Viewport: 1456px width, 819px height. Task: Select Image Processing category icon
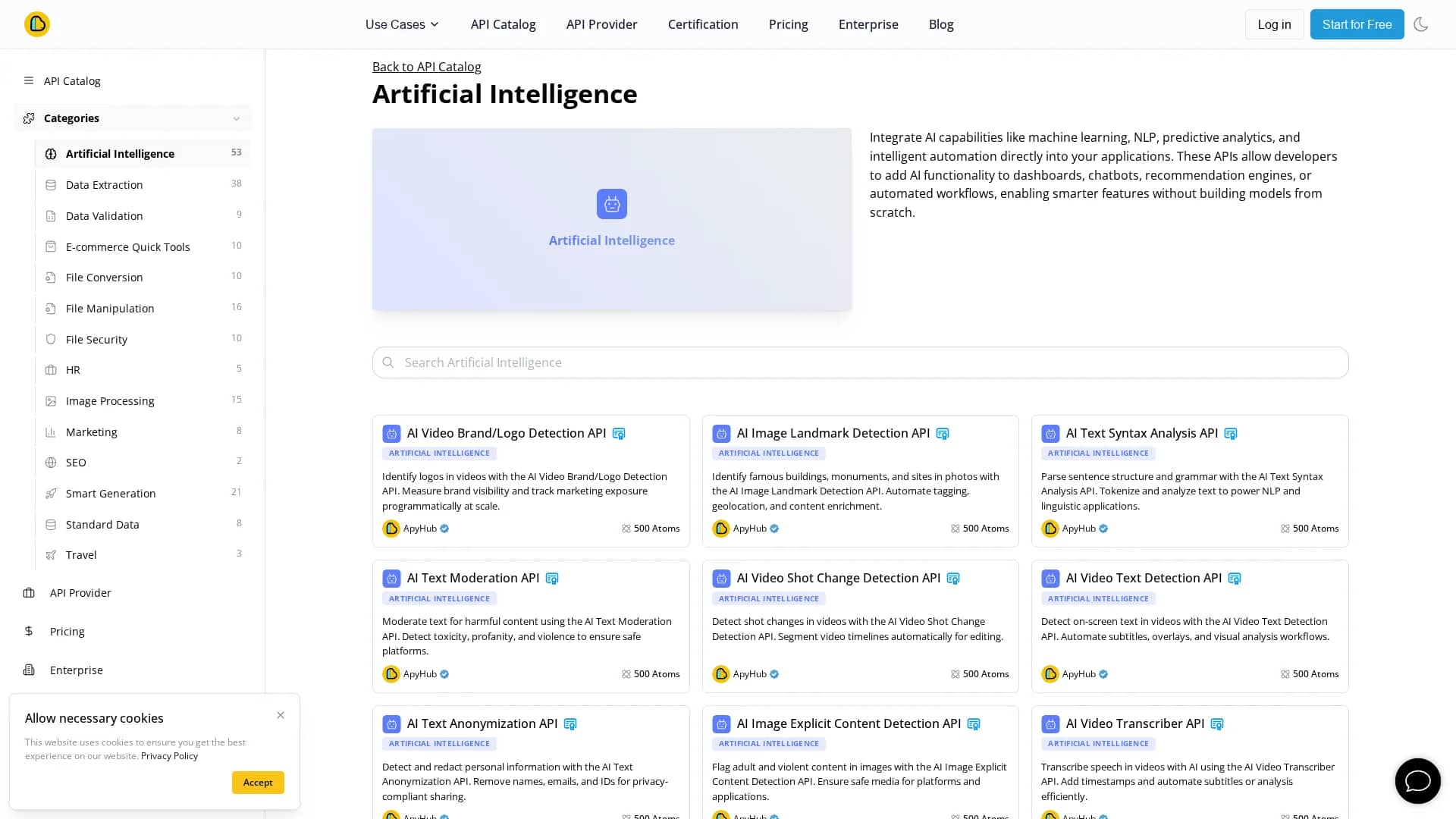(51, 401)
